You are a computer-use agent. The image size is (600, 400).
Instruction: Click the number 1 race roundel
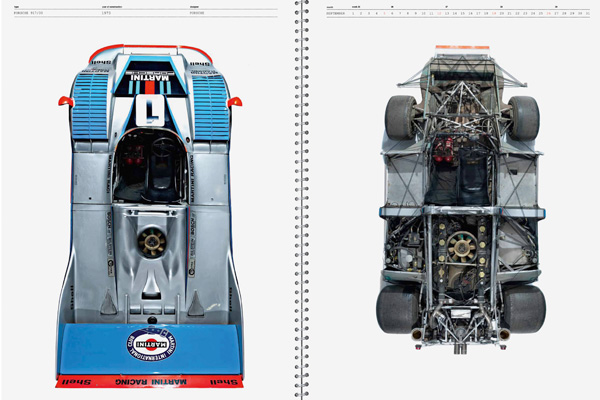click(x=150, y=110)
